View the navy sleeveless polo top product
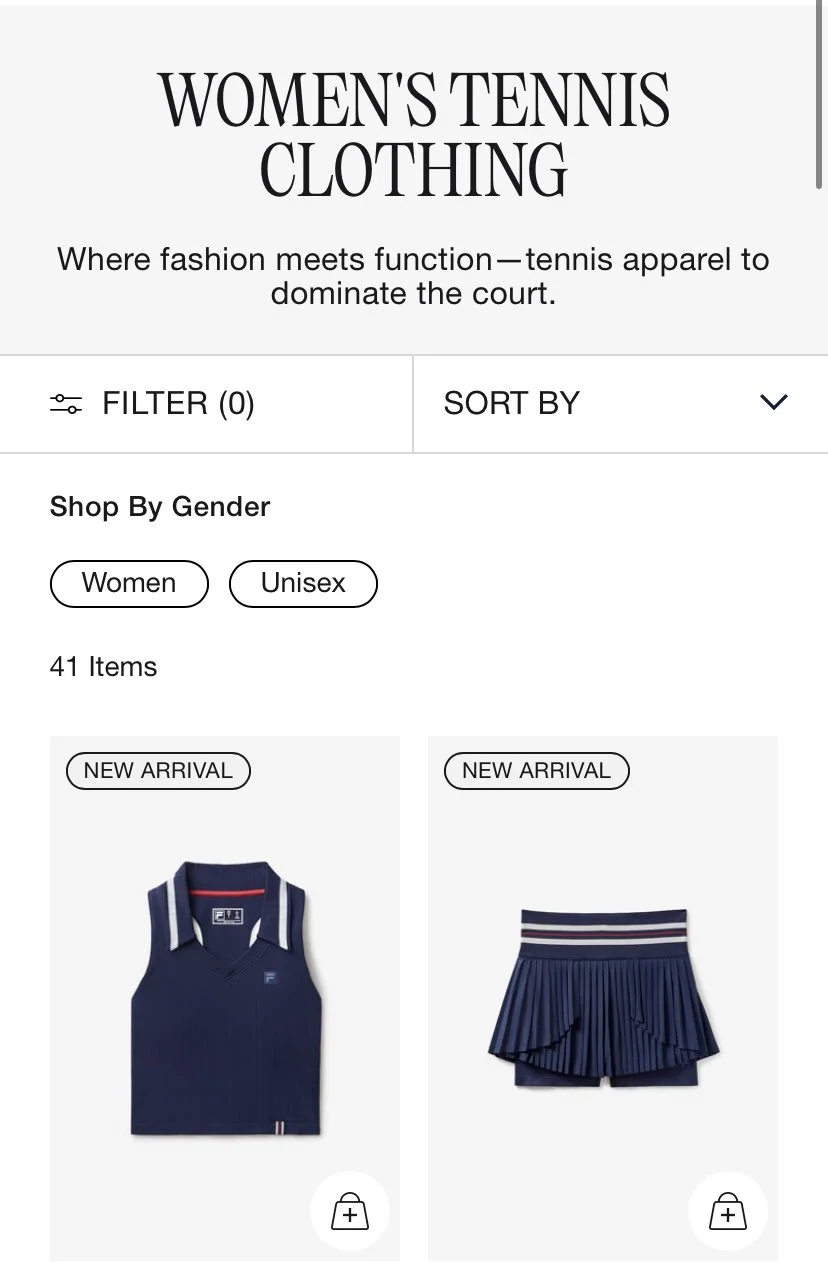Image resolution: width=828 pixels, height=1263 pixels. tap(225, 998)
